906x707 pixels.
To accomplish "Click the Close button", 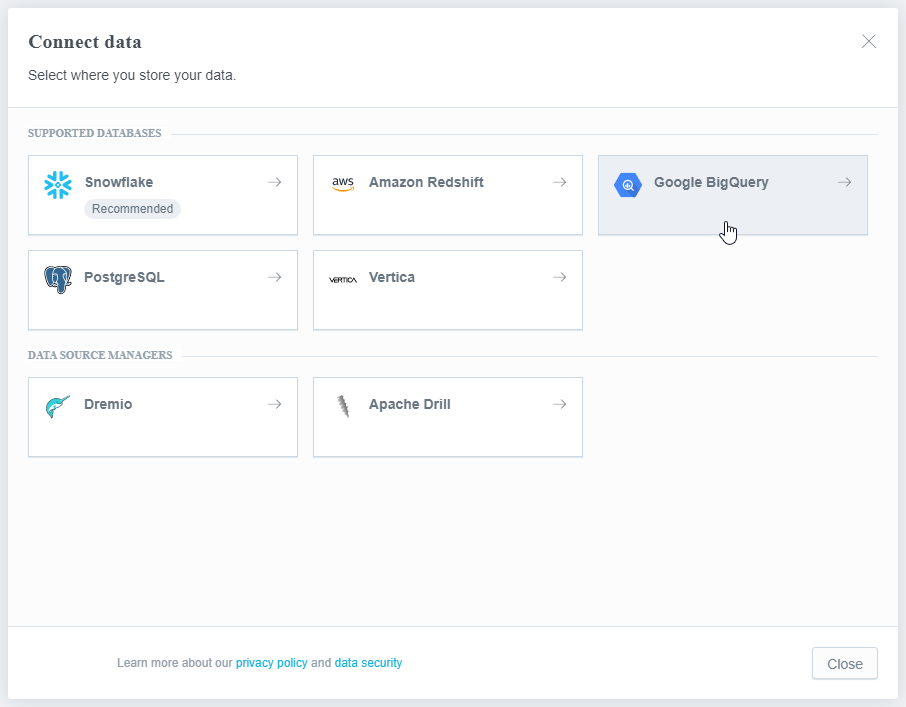I will tap(844, 664).
